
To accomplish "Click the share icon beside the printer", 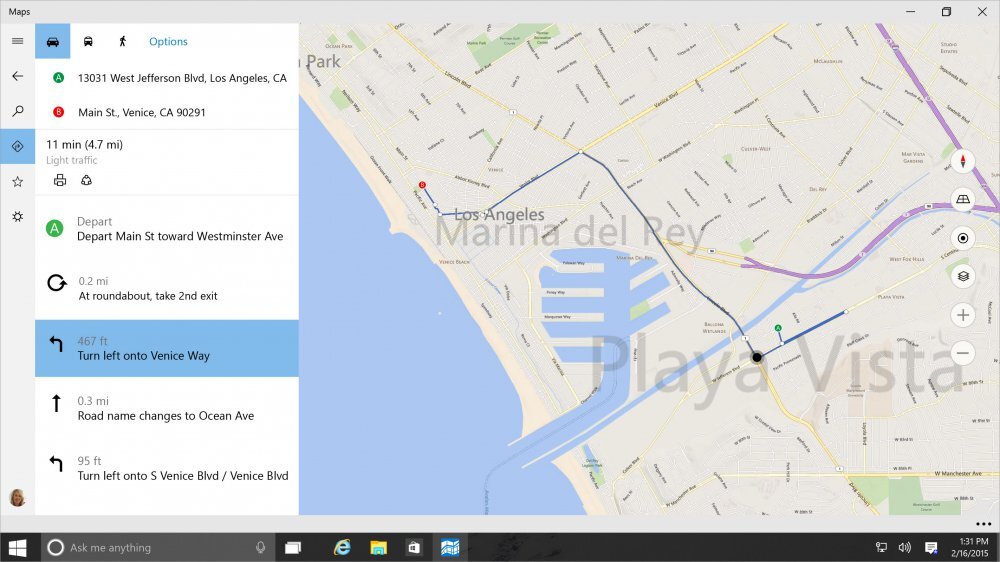I will pyautogui.click(x=86, y=180).
